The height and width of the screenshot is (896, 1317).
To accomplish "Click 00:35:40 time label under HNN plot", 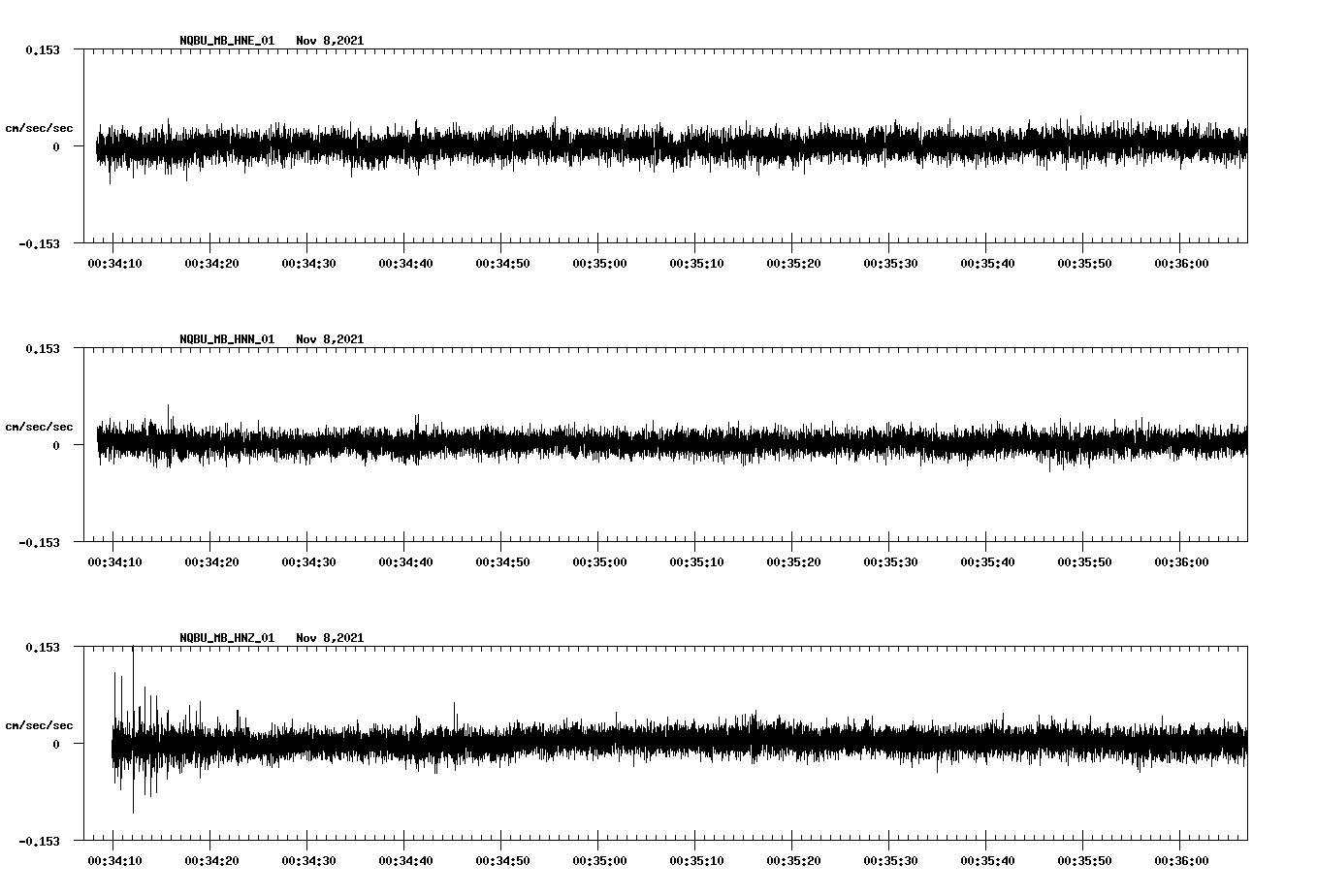I will (x=987, y=562).
